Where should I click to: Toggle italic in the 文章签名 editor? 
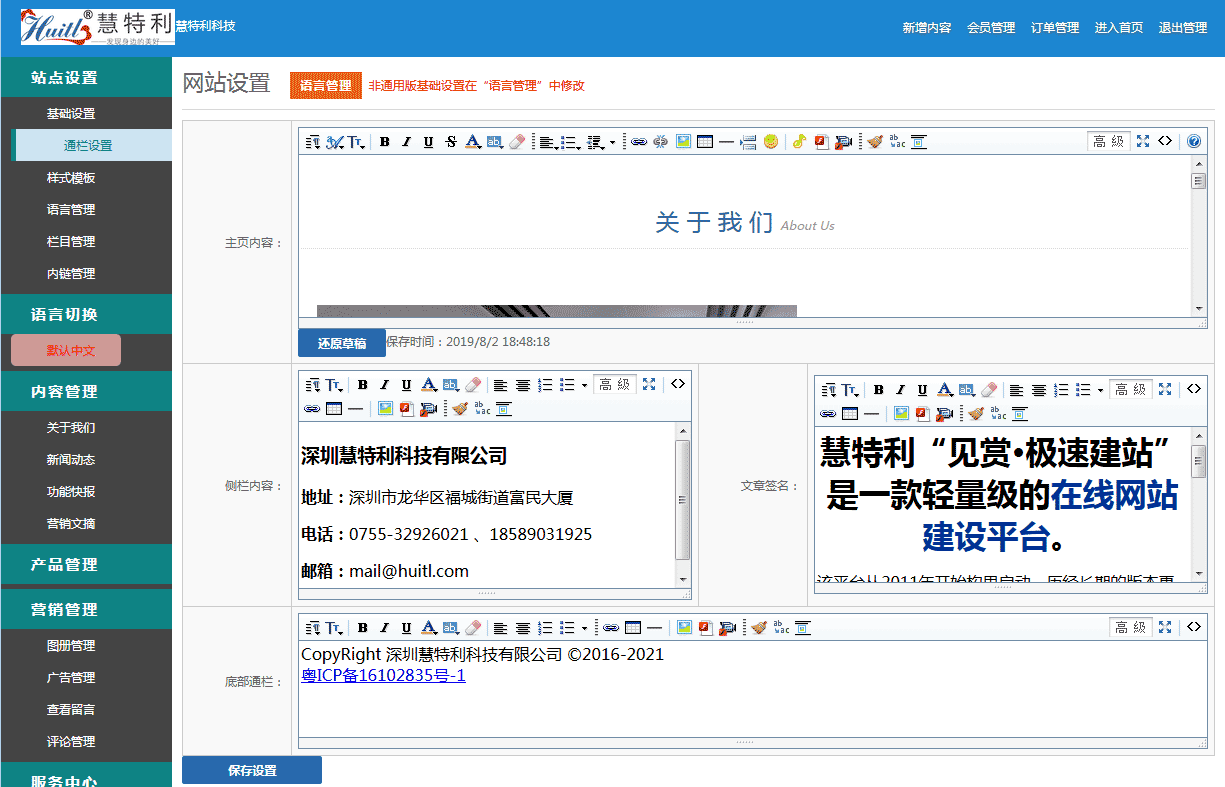pos(900,390)
